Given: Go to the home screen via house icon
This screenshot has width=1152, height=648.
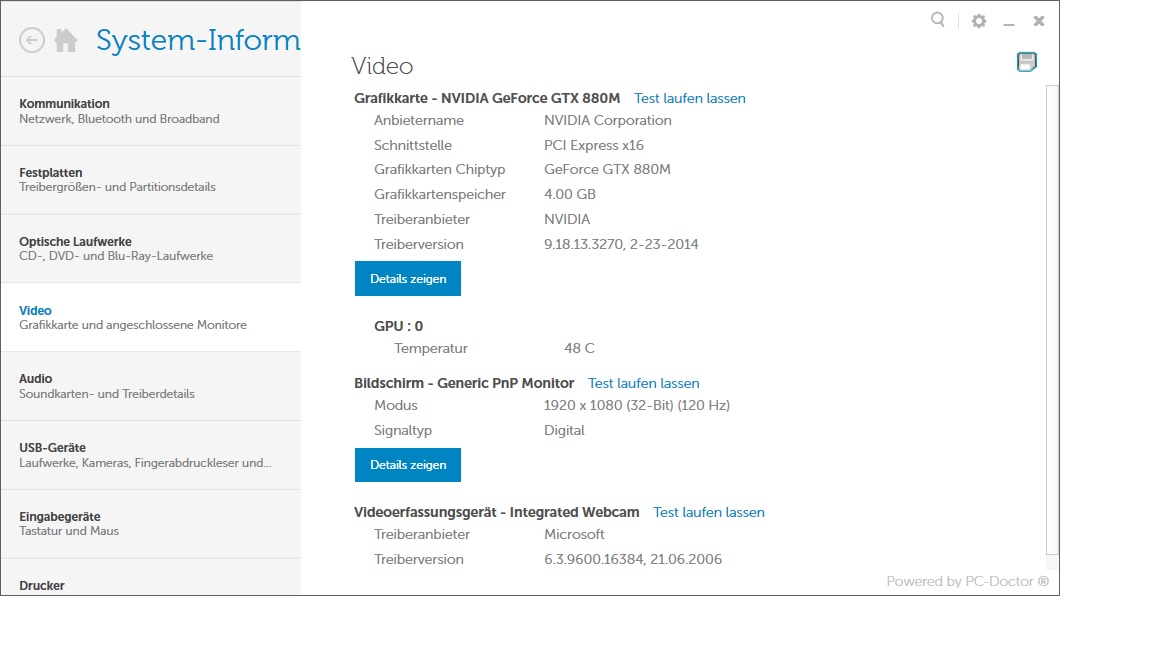Looking at the screenshot, I should click(x=66, y=40).
